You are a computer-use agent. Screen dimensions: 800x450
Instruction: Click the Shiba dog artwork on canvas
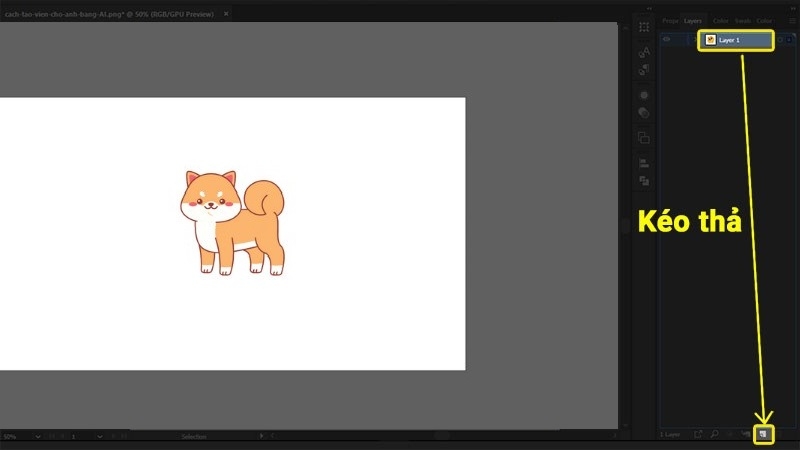(x=233, y=222)
